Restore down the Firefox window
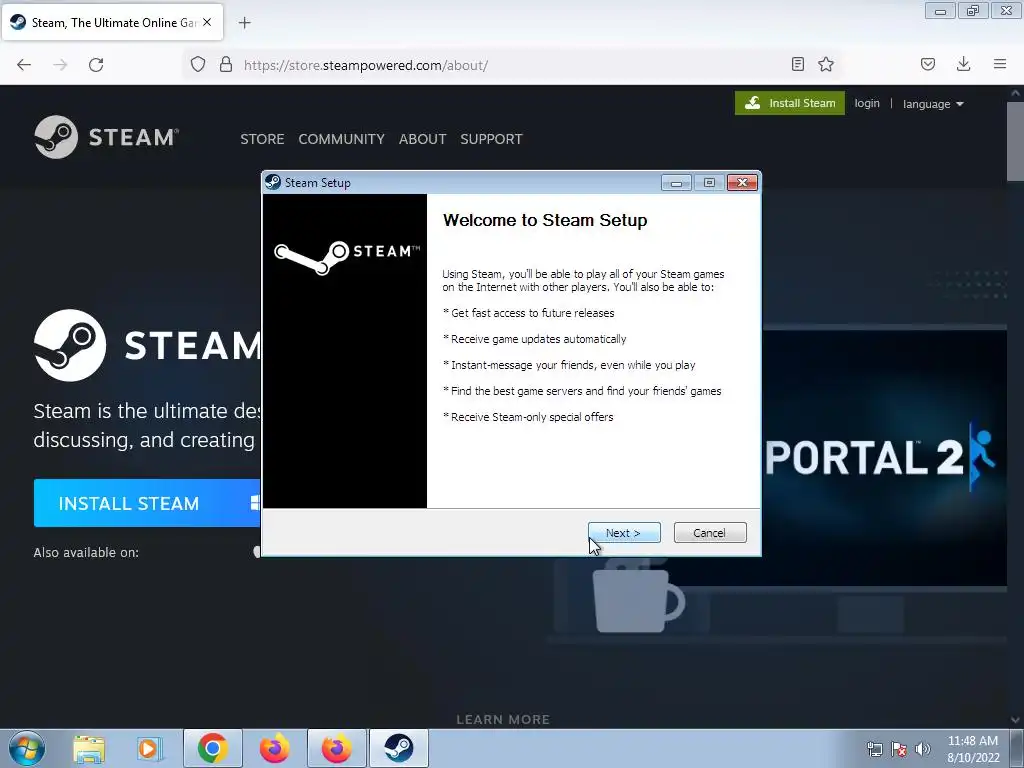Image resolution: width=1024 pixels, height=768 pixels. click(973, 11)
